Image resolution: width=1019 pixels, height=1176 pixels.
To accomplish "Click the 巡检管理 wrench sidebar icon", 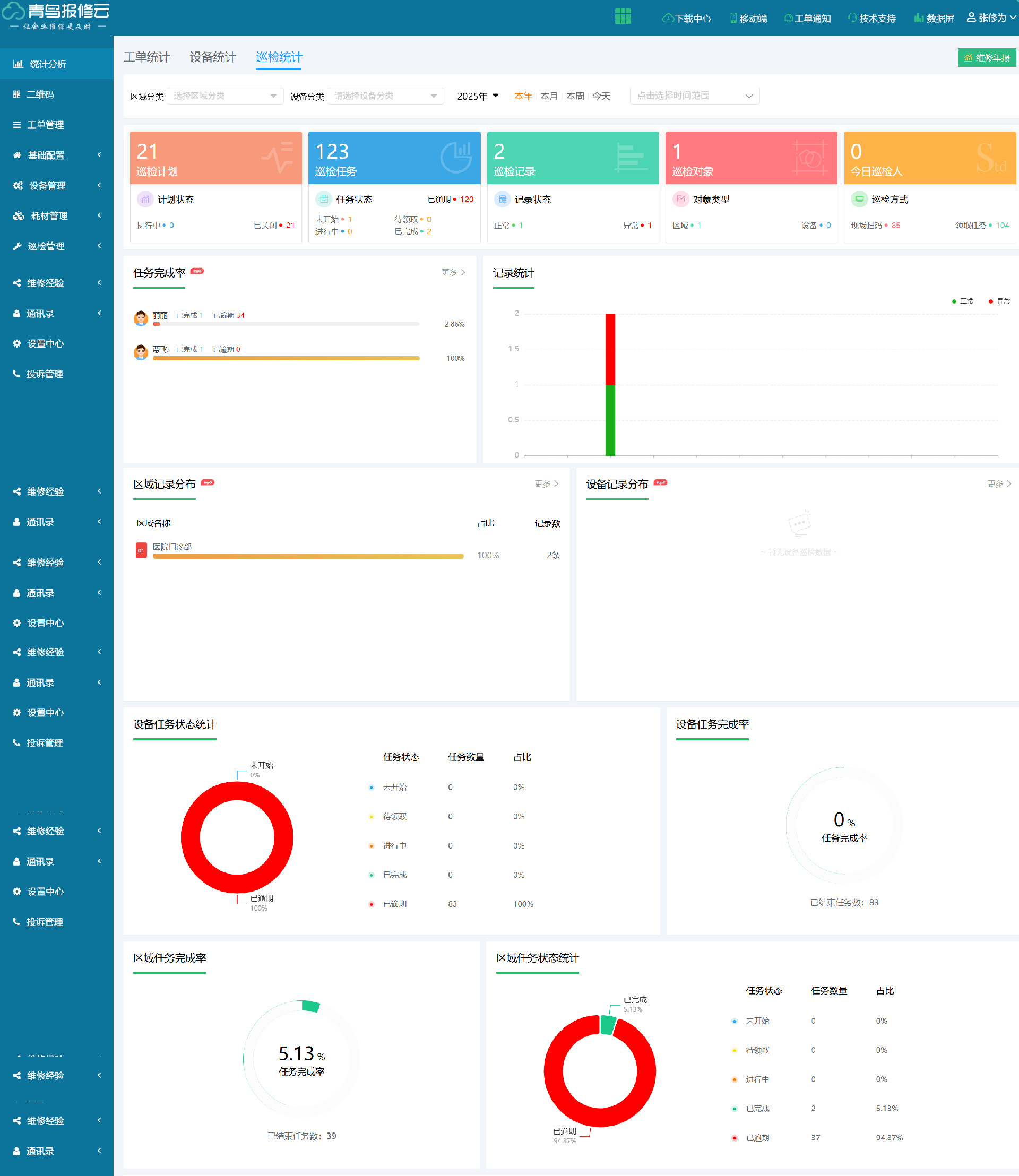I will 17,246.
